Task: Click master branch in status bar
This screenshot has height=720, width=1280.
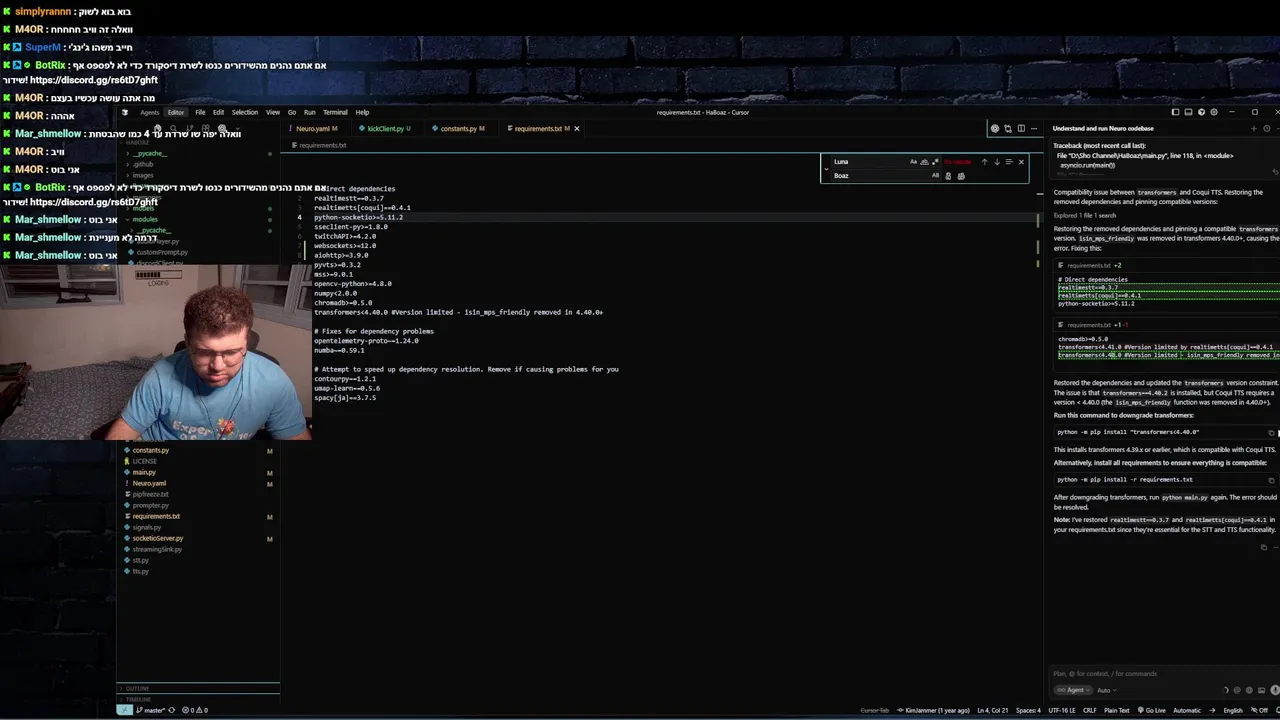Action: point(152,710)
